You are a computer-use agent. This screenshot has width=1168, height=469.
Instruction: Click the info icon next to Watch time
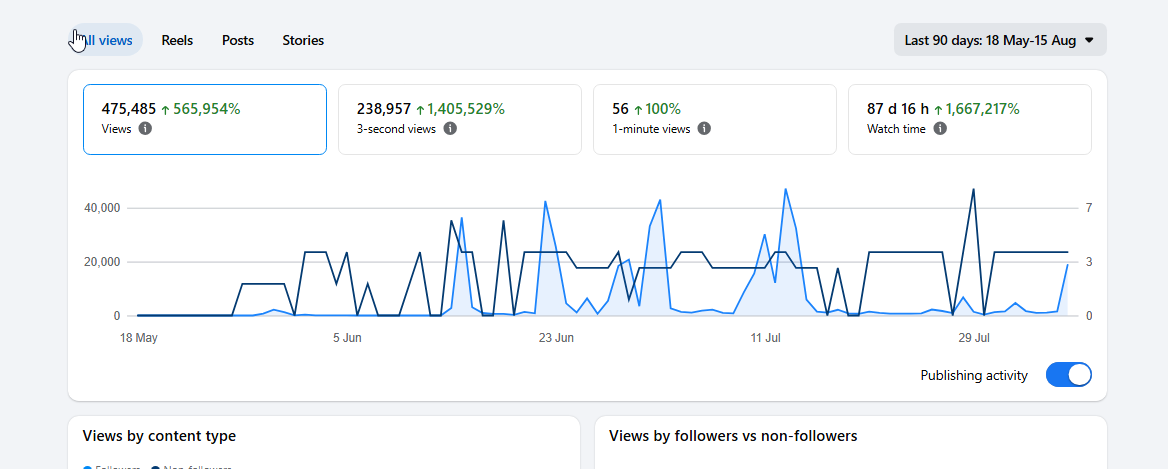point(940,129)
